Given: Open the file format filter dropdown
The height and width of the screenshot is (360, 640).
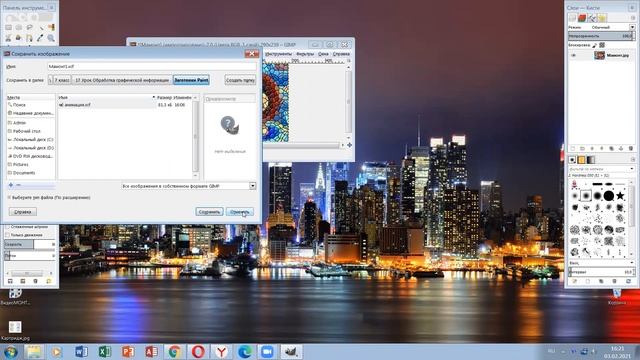Looking at the screenshot, I should tap(189, 186).
